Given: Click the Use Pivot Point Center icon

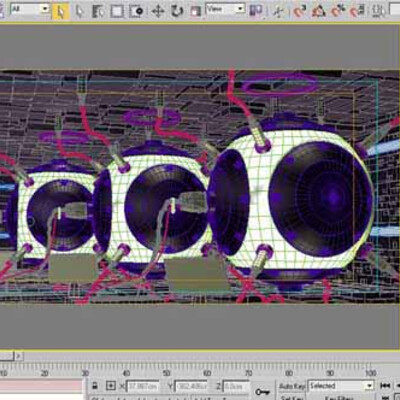Looking at the screenshot, I should tap(256, 11).
